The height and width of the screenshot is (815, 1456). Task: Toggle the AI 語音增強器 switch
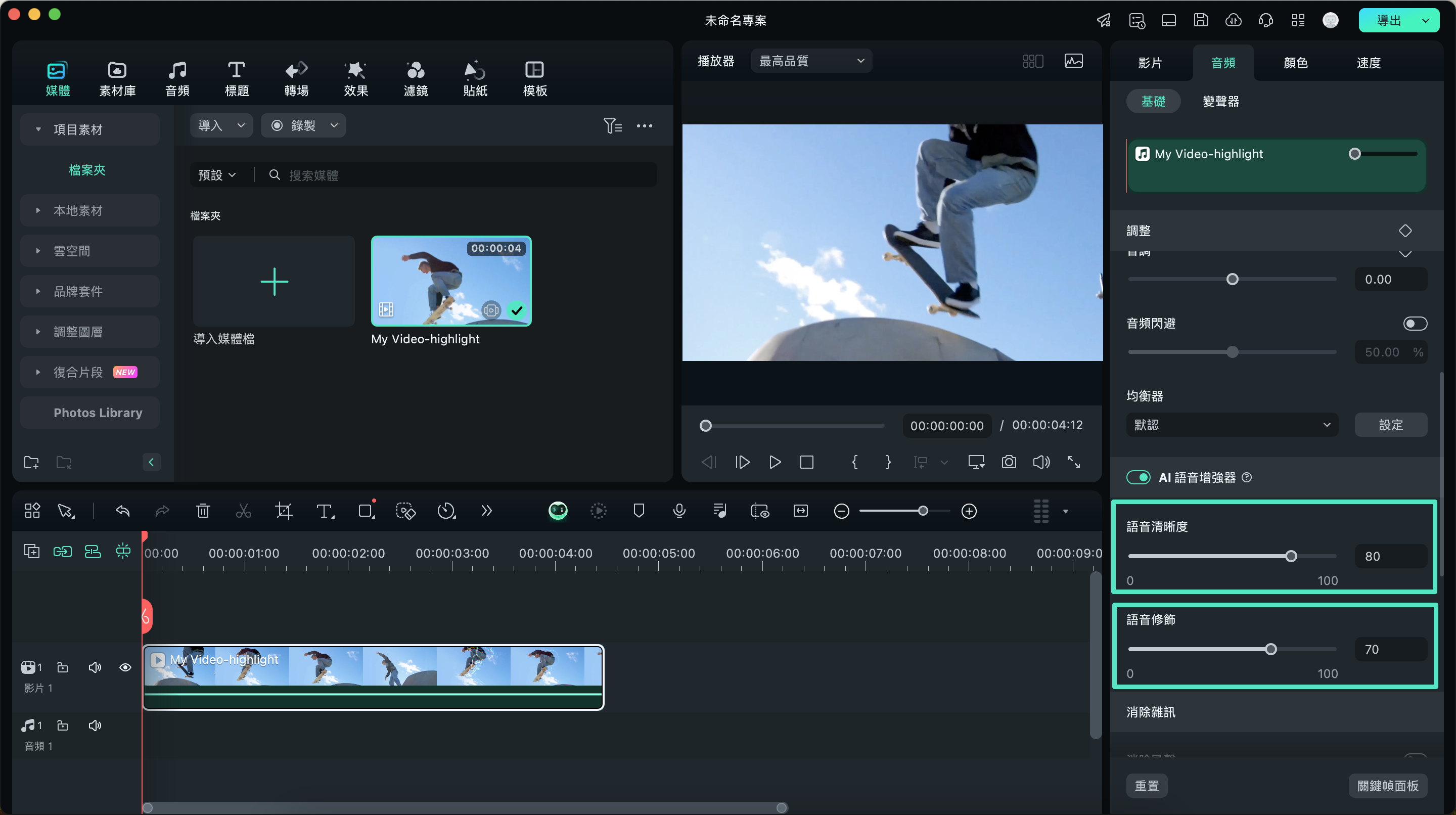click(x=1138, y=477)
